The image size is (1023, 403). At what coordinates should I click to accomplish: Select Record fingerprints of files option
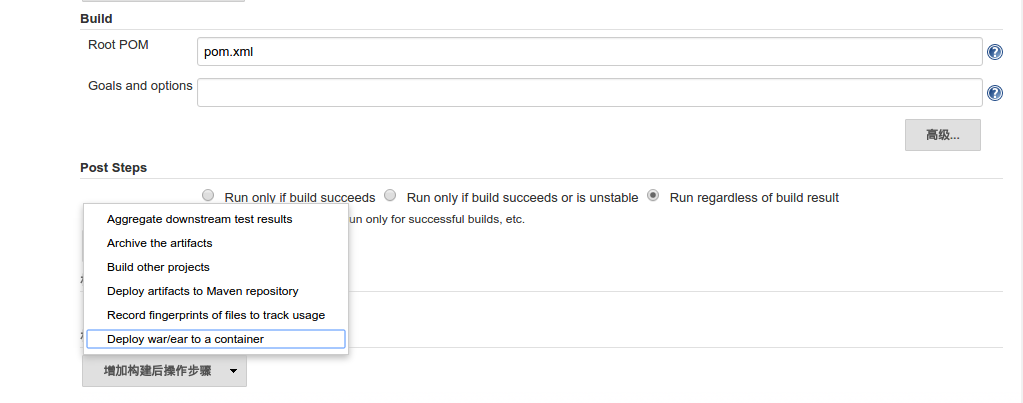(x=215, y=315)
